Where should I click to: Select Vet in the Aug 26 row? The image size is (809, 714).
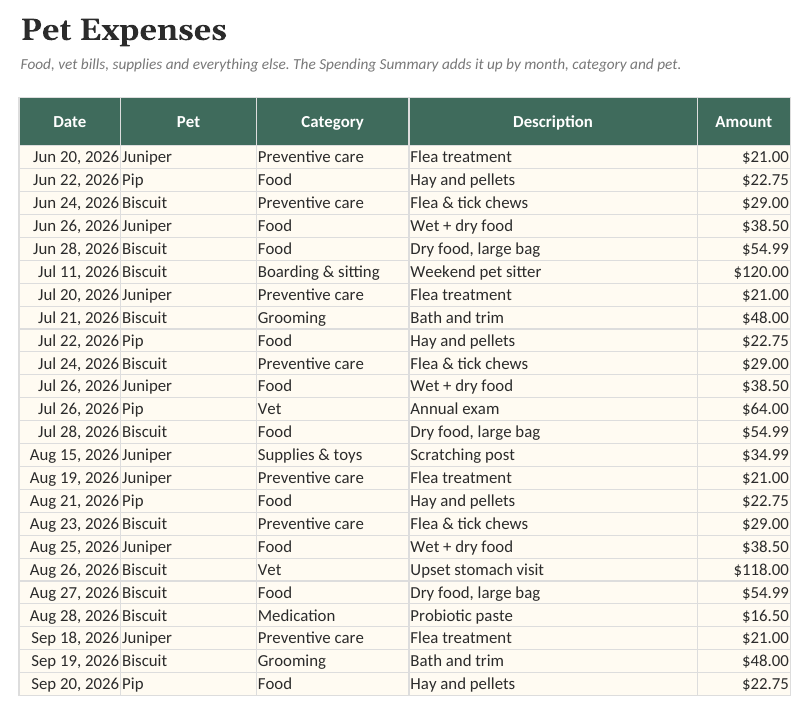point(332,570)
